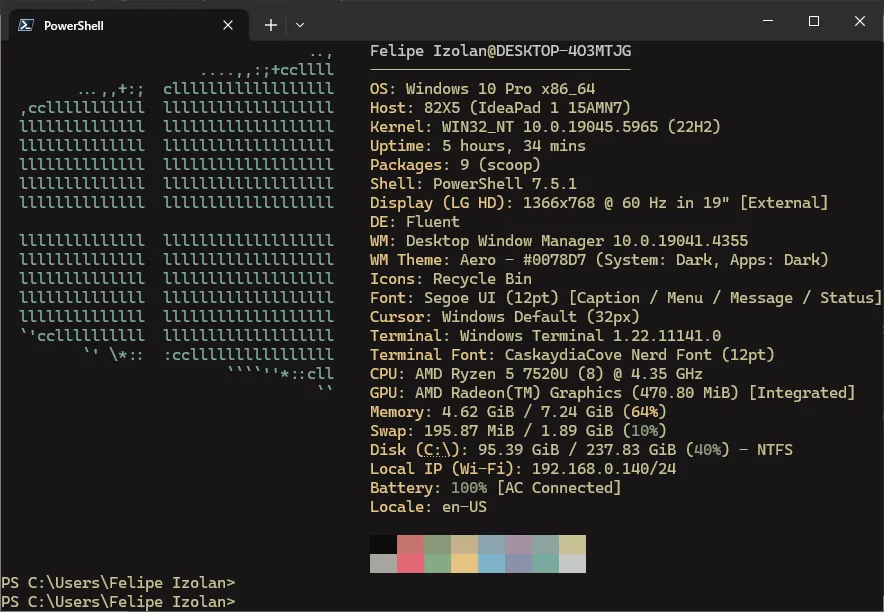Click the 'Uptime: 5 hours, 34 mins' line

[478, 146]
